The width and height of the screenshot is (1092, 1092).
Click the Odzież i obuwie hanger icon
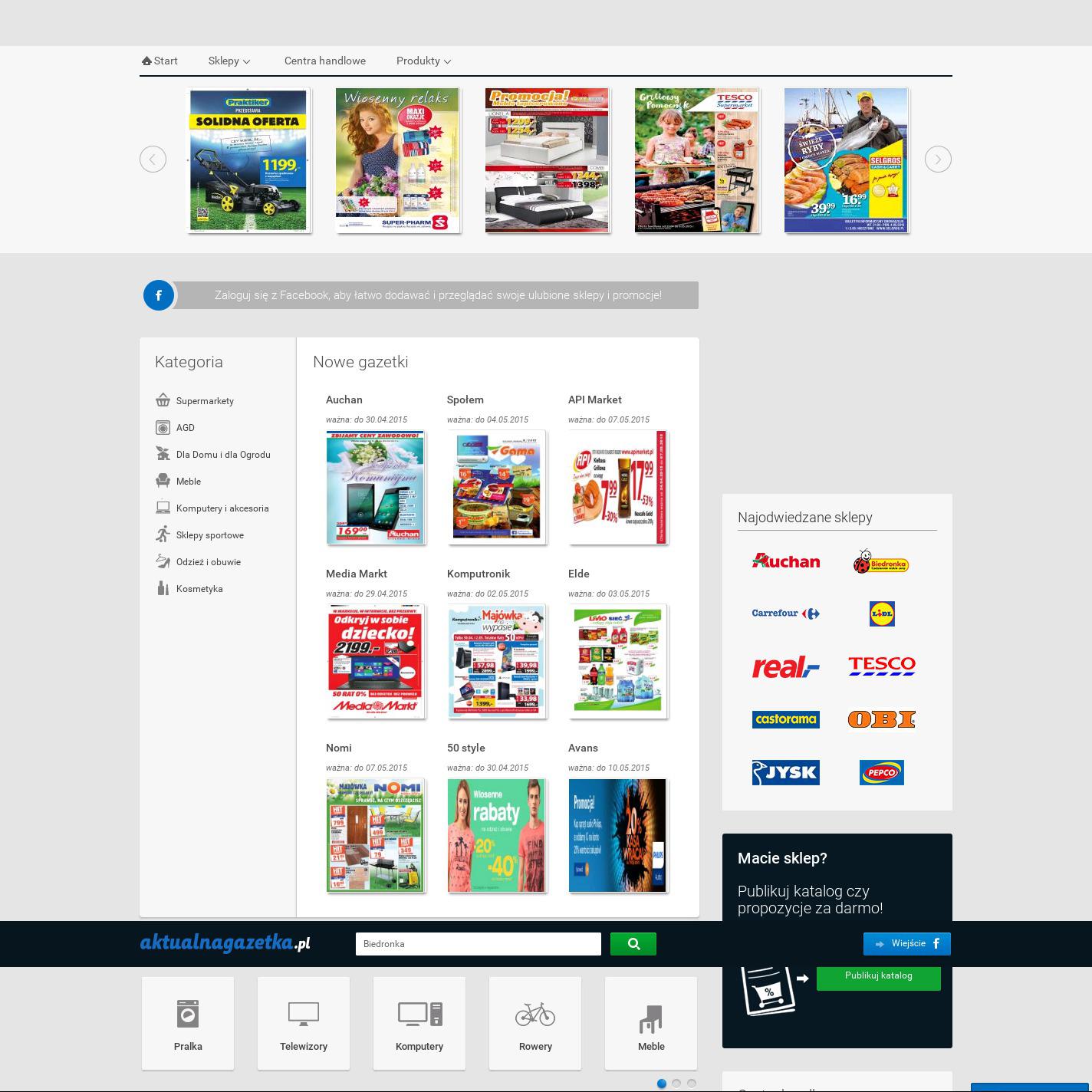point(163,561)
